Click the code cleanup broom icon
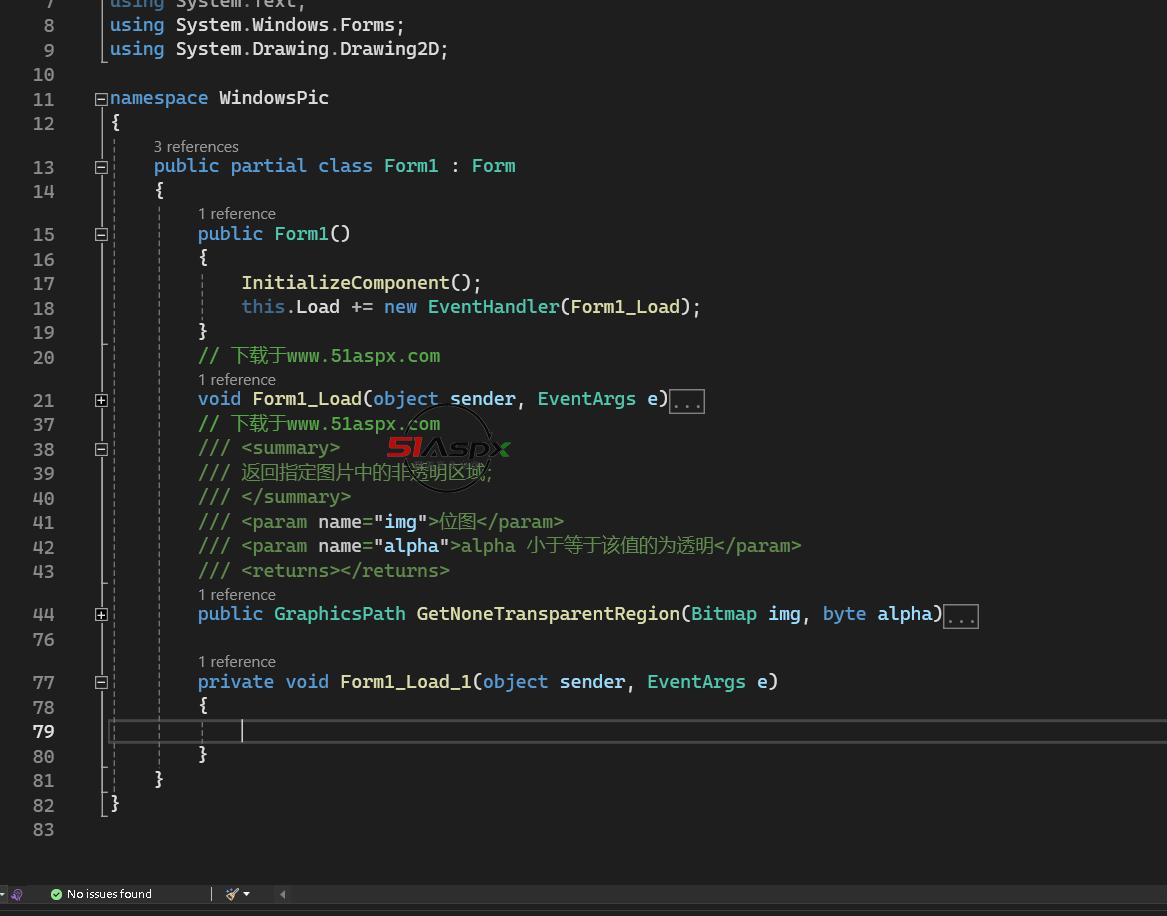Image resolution: width=1167 pixels, height=916 pixels. coord(231,894)
